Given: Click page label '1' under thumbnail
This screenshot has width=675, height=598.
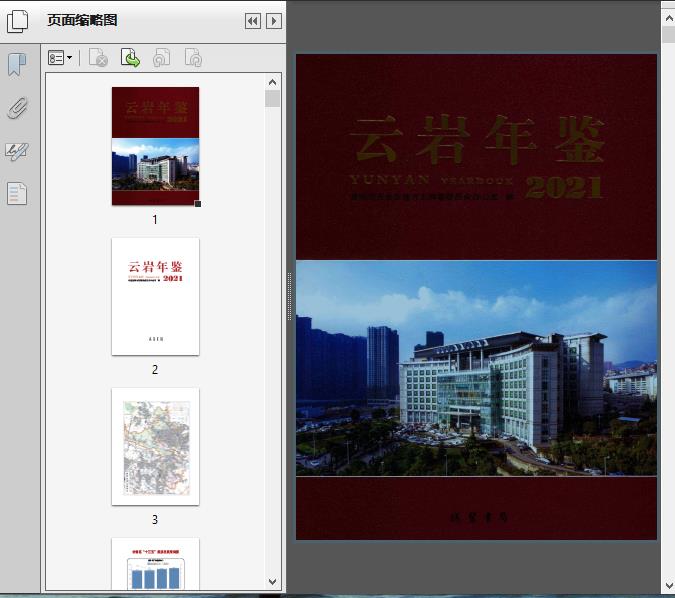Looking at the screenshot, I should pyautogui.click(x=155, y=220).
